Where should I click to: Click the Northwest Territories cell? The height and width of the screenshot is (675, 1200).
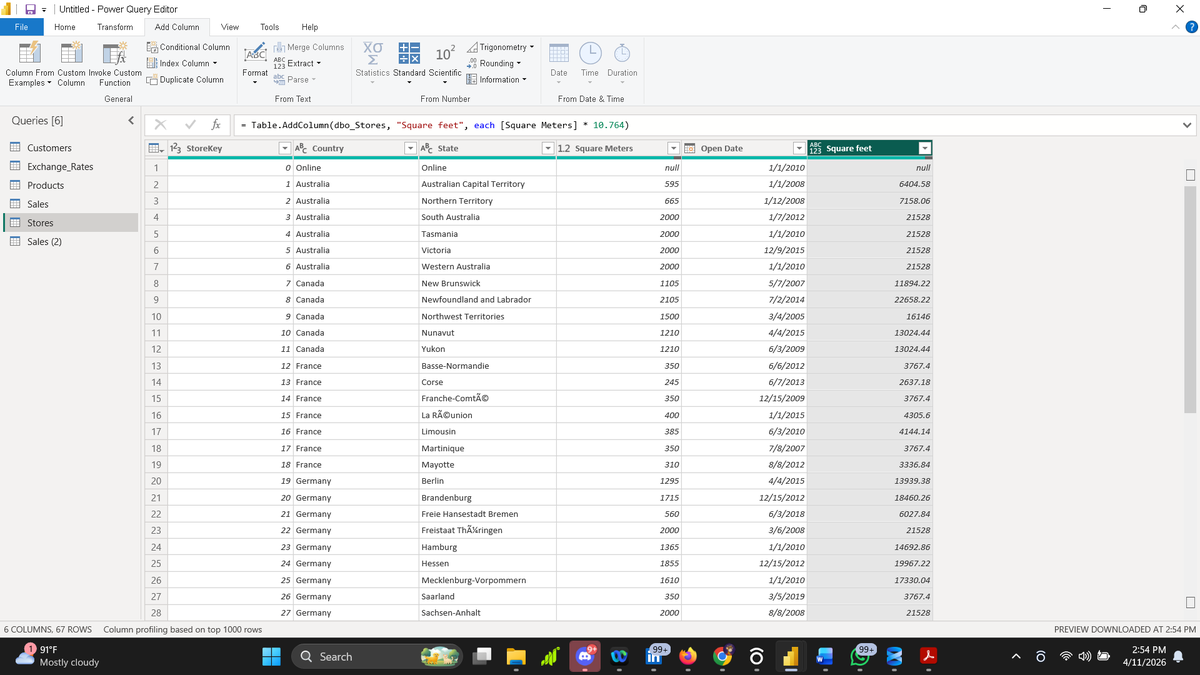486,316
